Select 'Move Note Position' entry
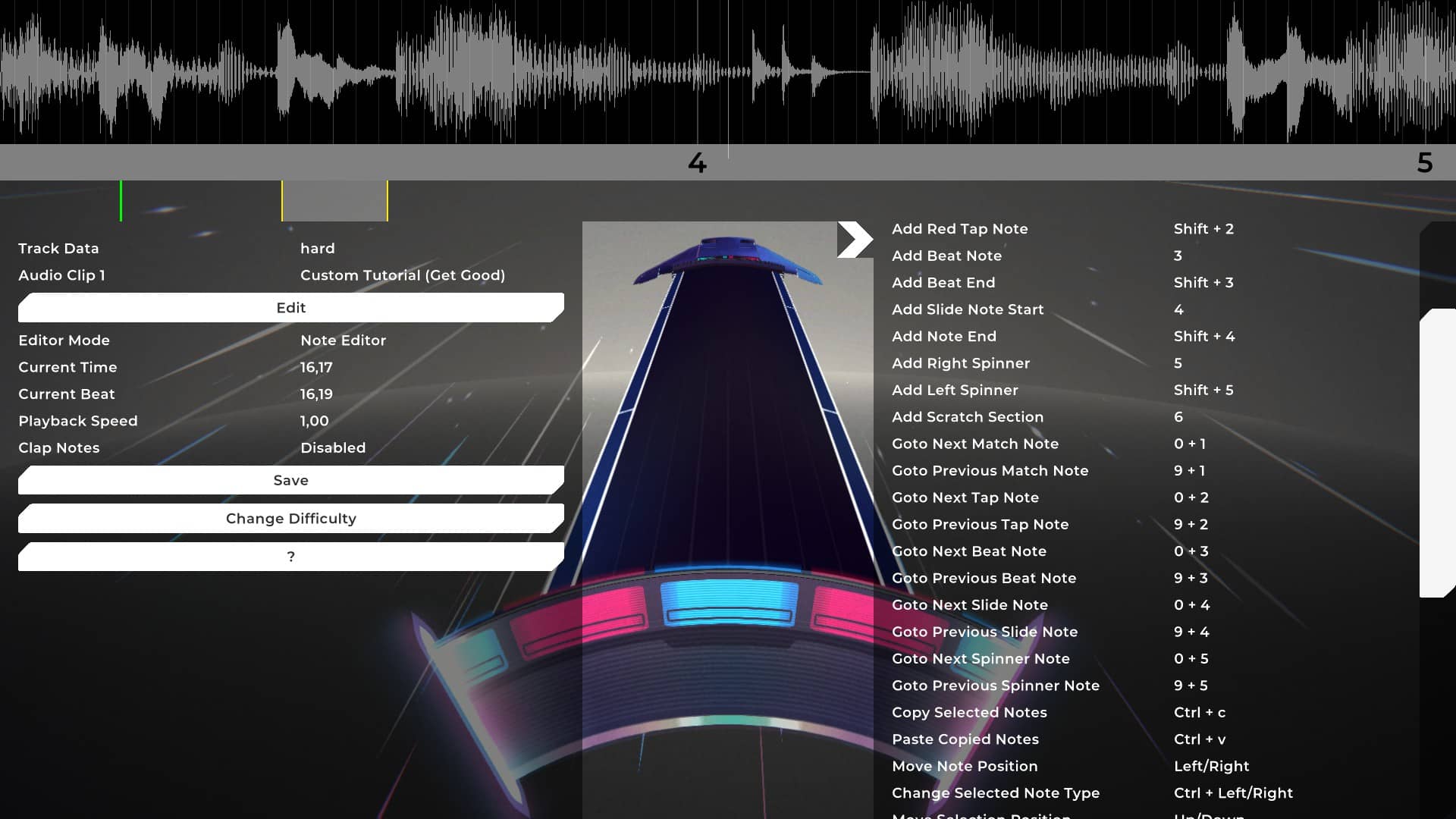Screen dimensions: 1456x819 (965, 767)
